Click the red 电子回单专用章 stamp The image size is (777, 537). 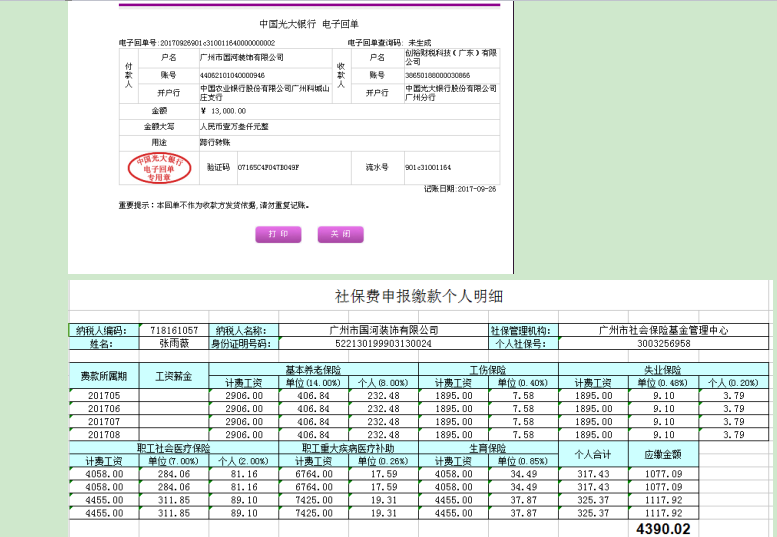[x=159, y=168]
